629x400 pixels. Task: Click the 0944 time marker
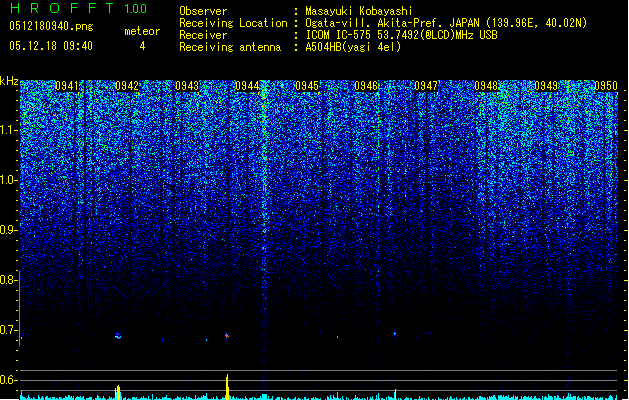coord(247,86)
